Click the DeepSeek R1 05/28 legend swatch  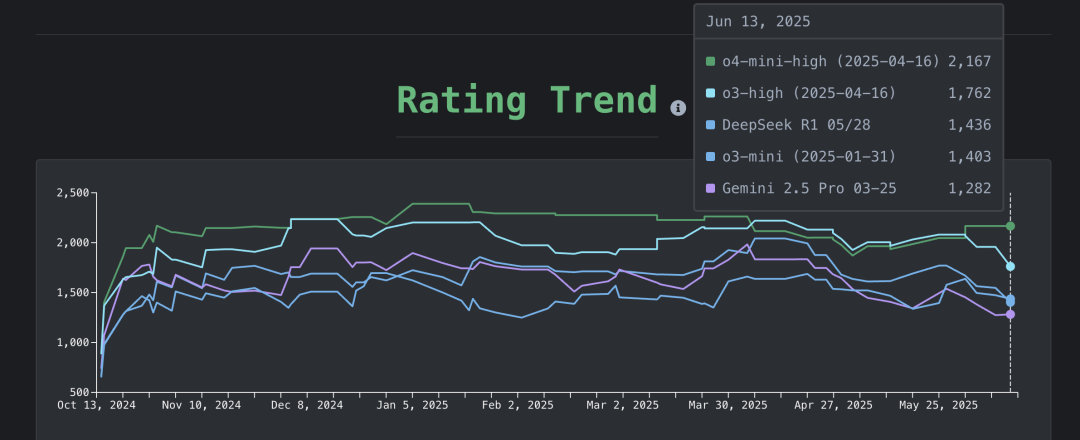click(x=711, y=125)
